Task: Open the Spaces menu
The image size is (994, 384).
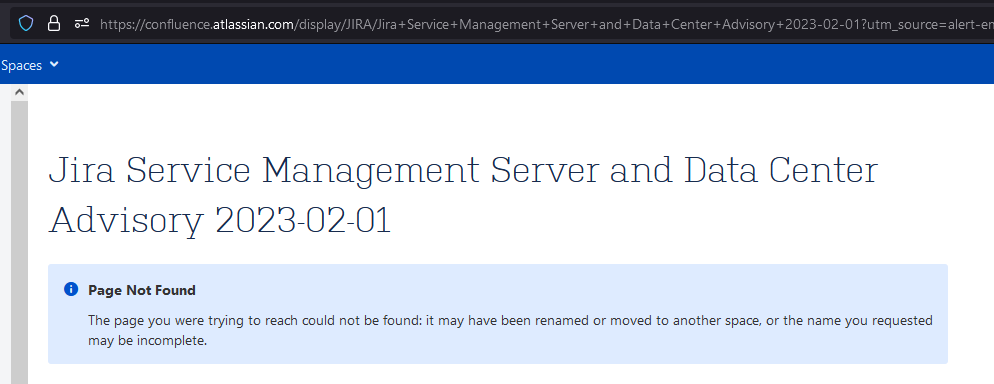Action: [29, 65]
